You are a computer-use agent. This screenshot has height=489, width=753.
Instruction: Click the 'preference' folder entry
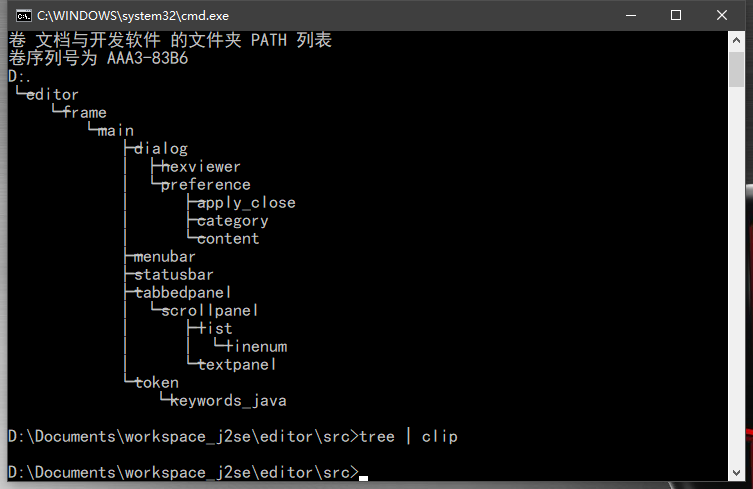click(205, 185)
